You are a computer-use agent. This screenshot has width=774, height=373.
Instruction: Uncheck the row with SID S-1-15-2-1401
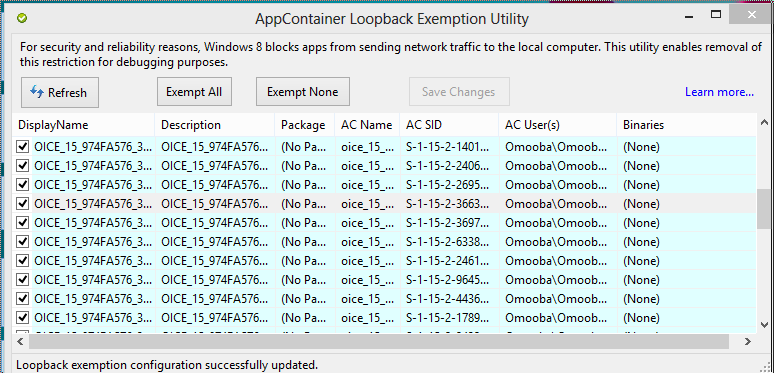tap(22, 147)
